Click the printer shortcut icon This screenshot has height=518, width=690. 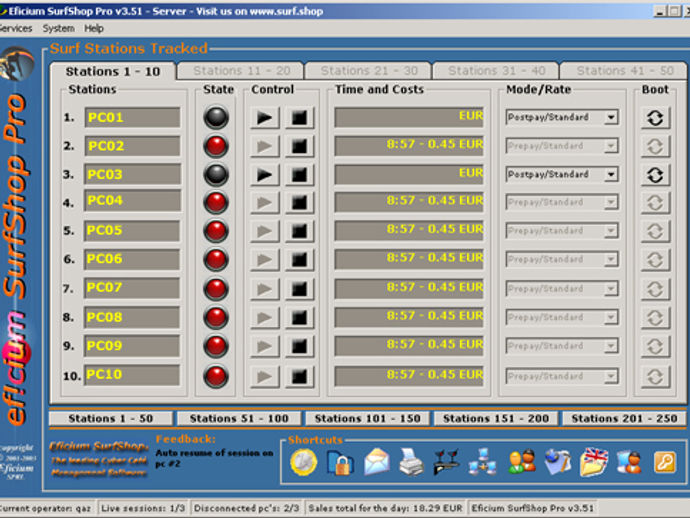click(411, 463)
